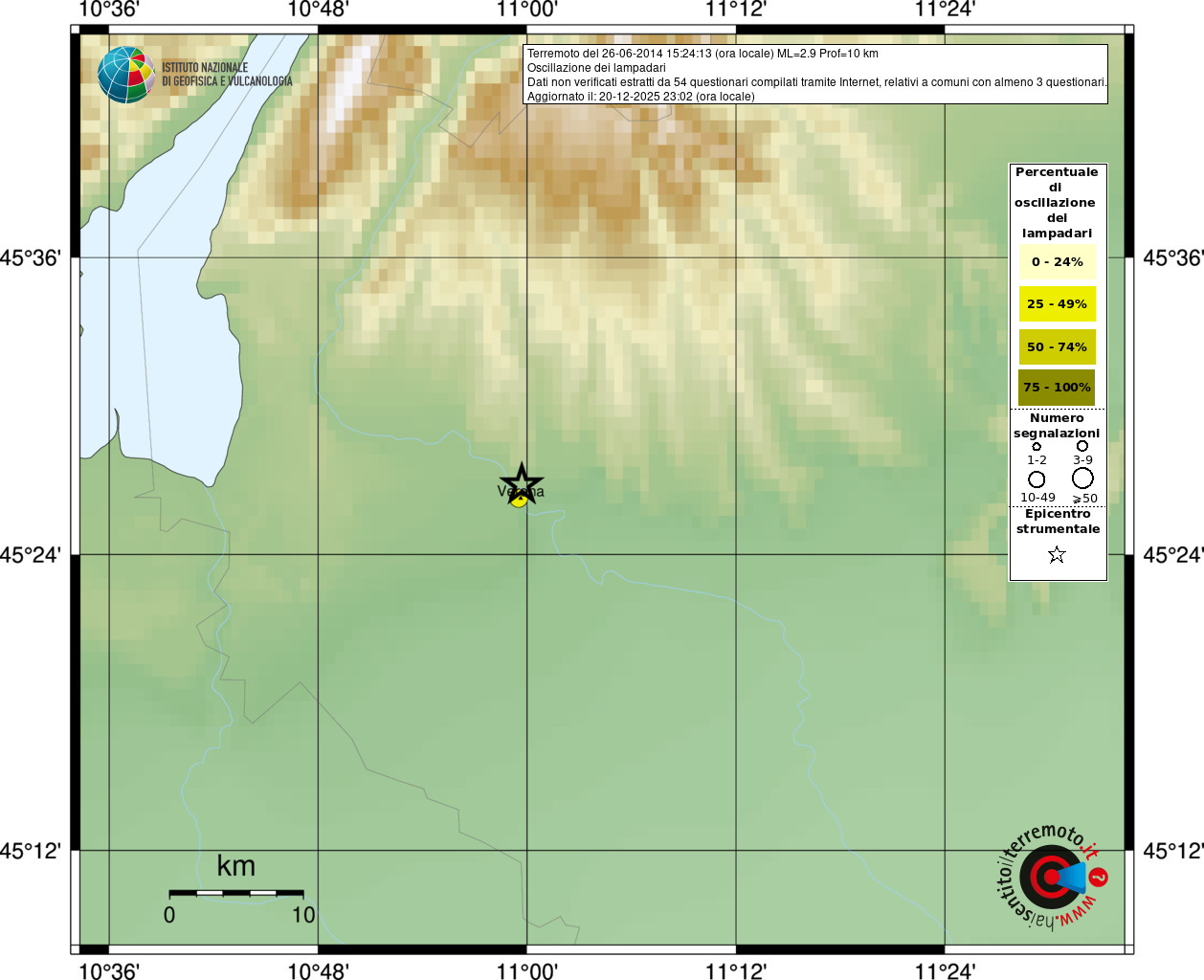Click the epicenter star on the map
The image size is (1204, 980).
click(522, 483)
